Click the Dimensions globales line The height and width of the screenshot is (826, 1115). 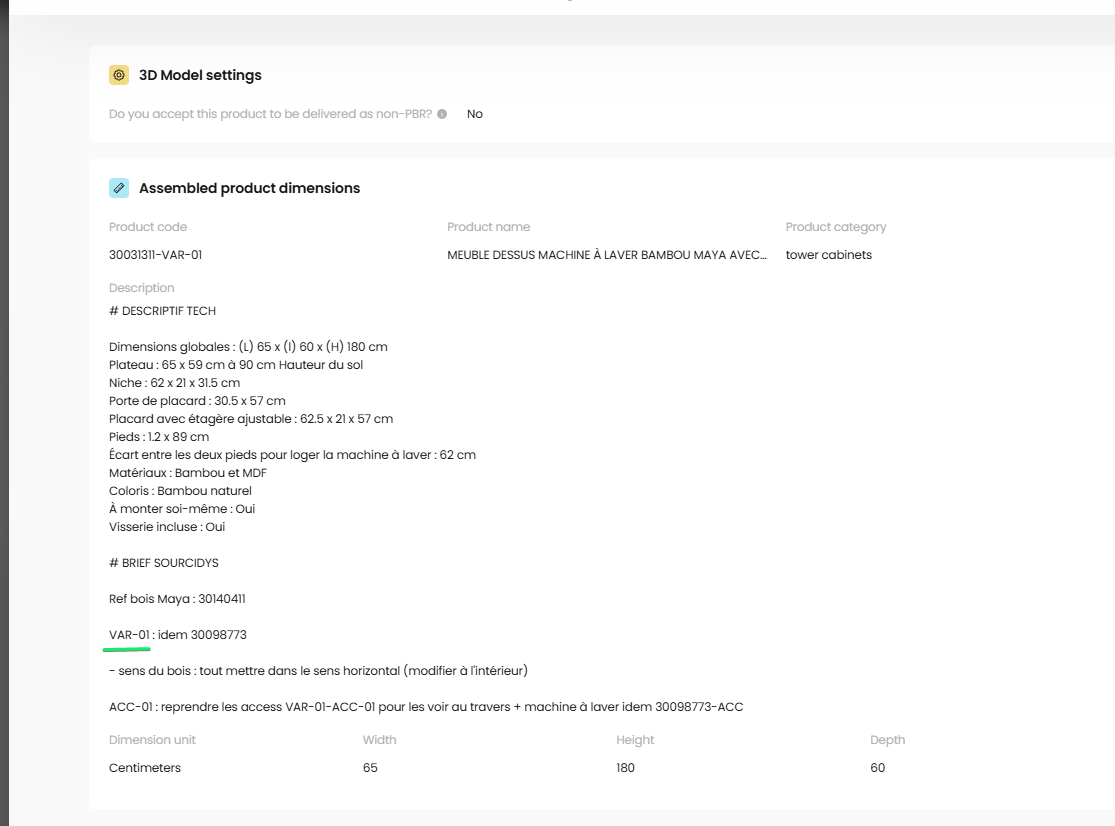coord(248,347)
